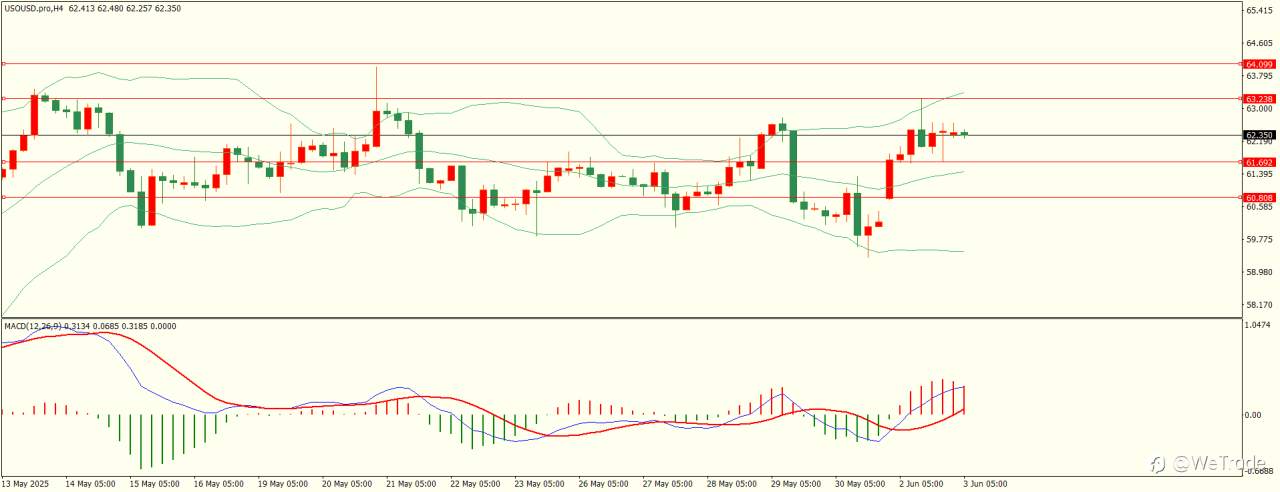The height and width of the screenshot is (492, 1280).
Task: Click the 20 May 05:00 time label
Action: [x=346, y=484]
